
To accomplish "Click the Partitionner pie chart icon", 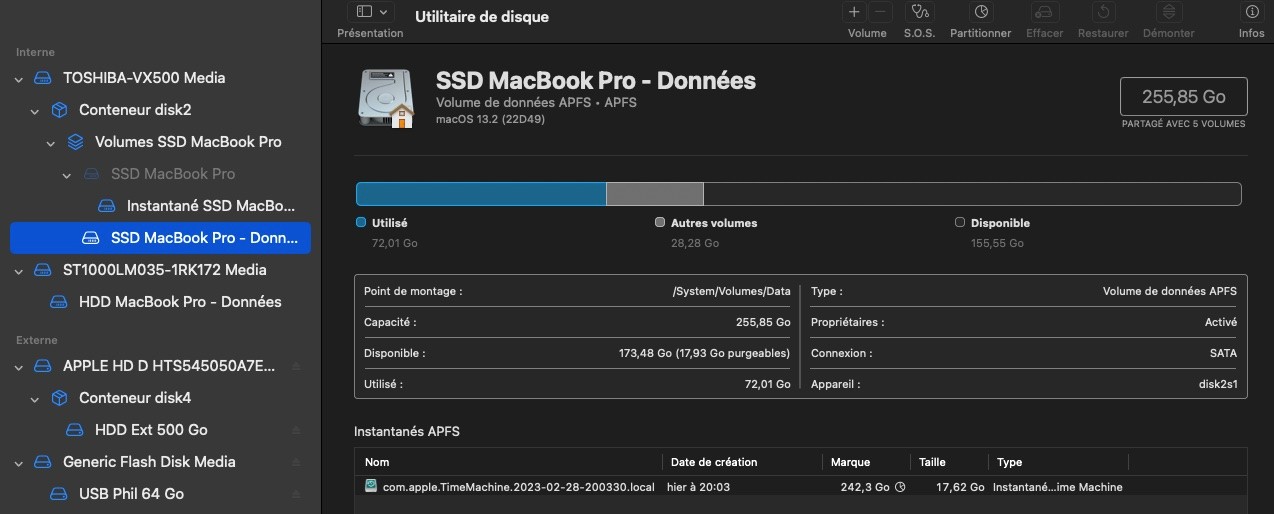I will pos(980,13).
